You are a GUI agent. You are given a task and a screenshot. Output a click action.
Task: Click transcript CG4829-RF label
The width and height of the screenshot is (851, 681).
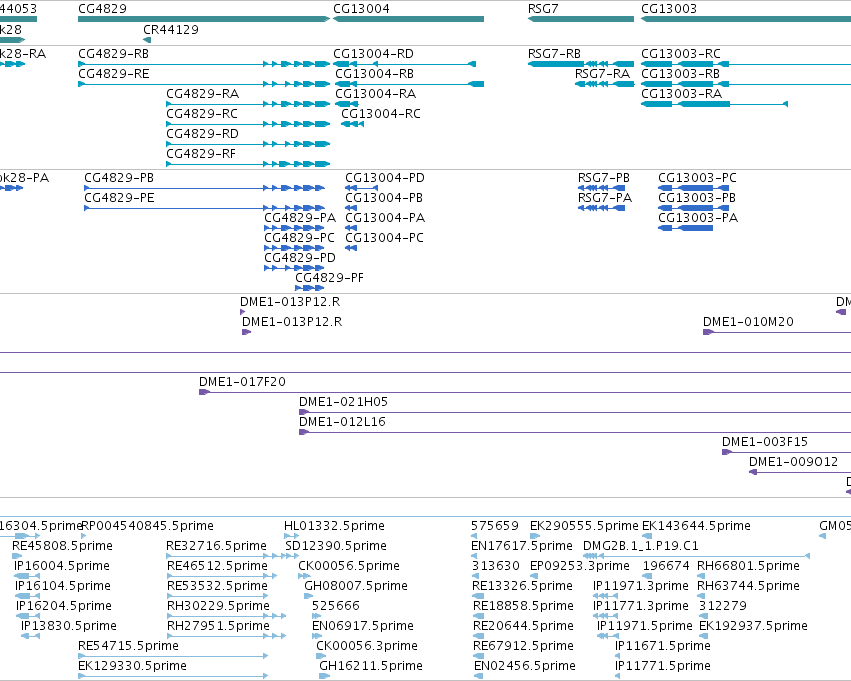pos(201,154)
